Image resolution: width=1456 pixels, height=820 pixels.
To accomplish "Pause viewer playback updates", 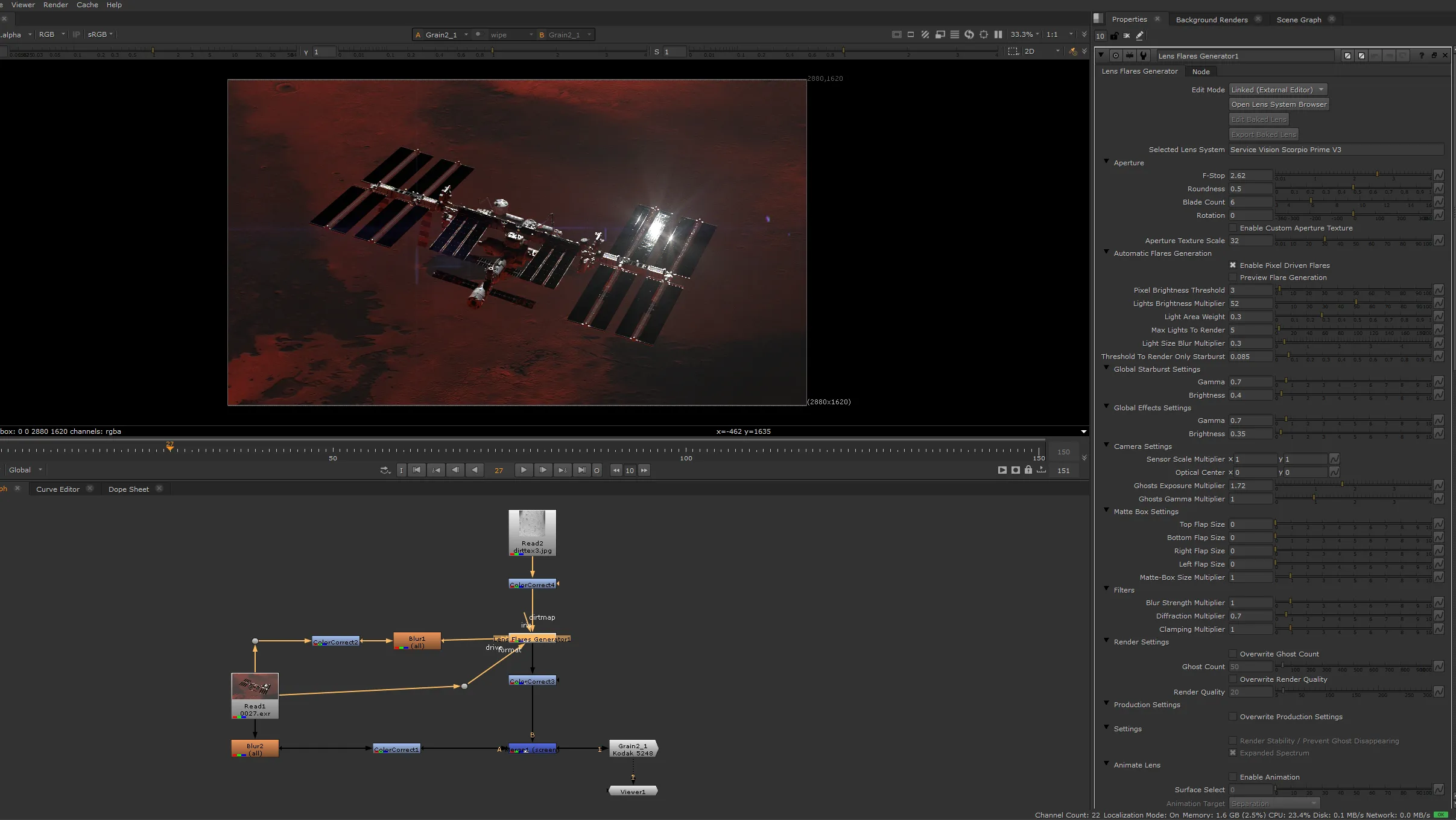I will pos(999,34).
